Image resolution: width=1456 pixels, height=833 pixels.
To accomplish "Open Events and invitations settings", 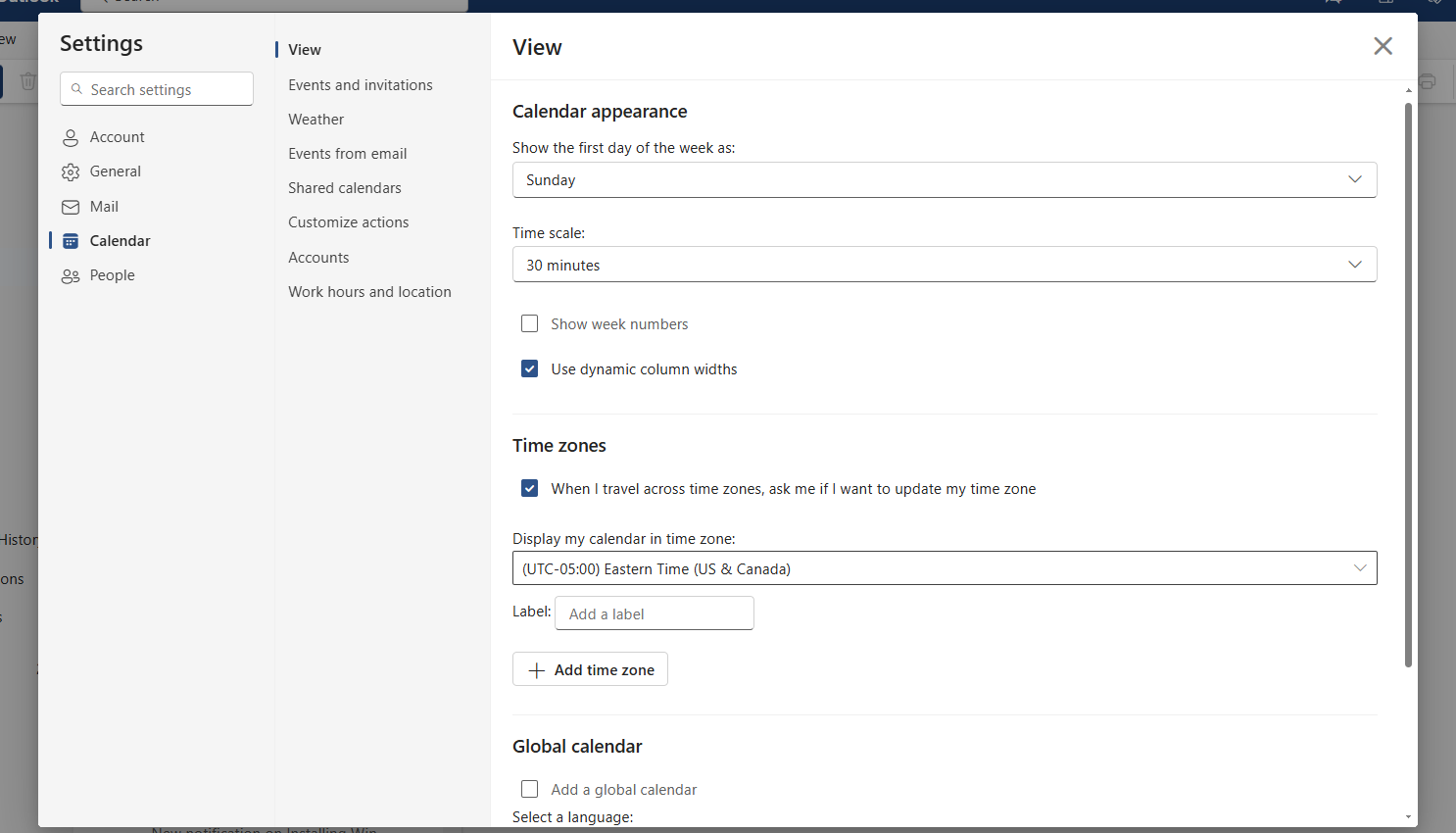I will tap(361, 85).
